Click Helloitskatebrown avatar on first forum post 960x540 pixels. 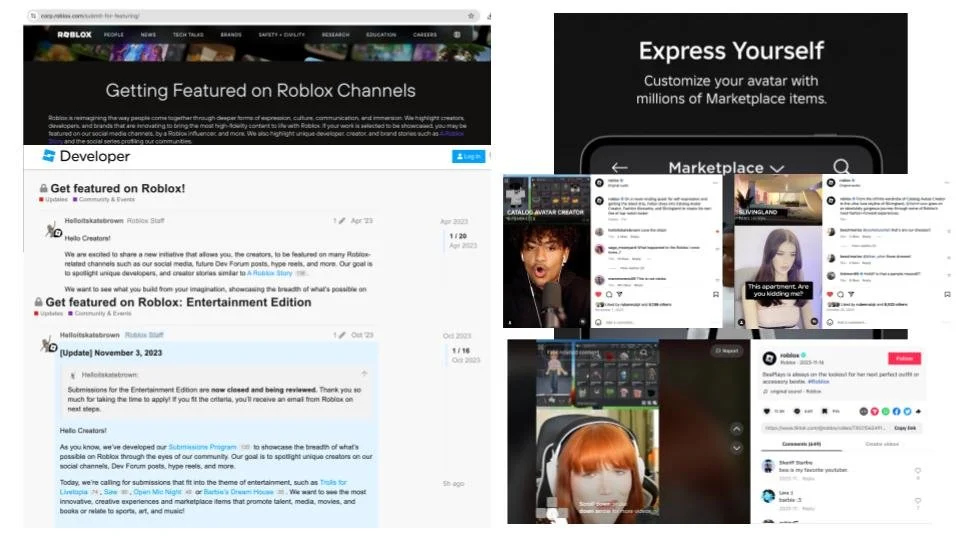pyautogui.click(x=53, y=230)
